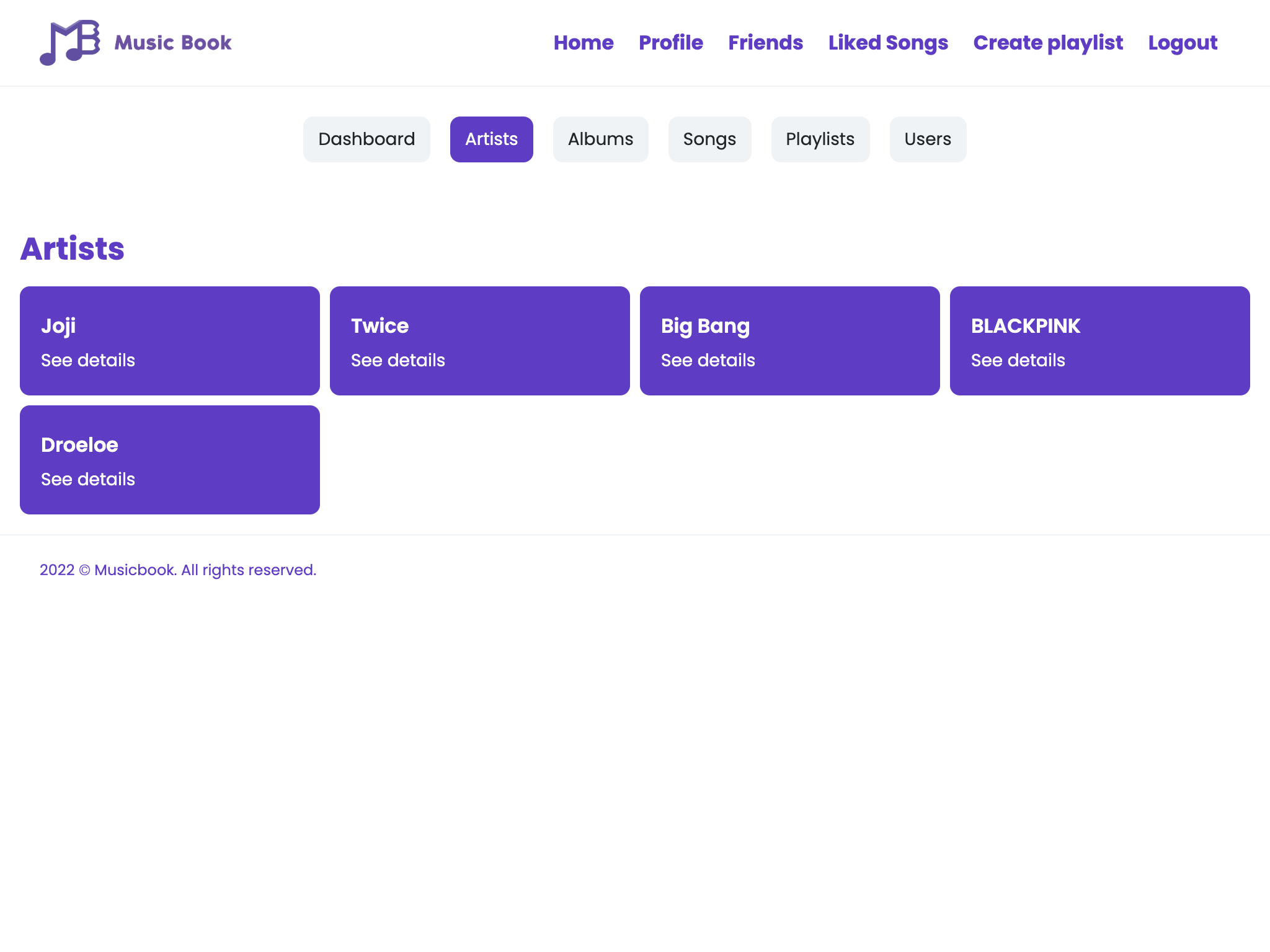Click the Logout link
Image resolution: width=1270 pixels, height=952 pixels.
(x=1182, y=43)
